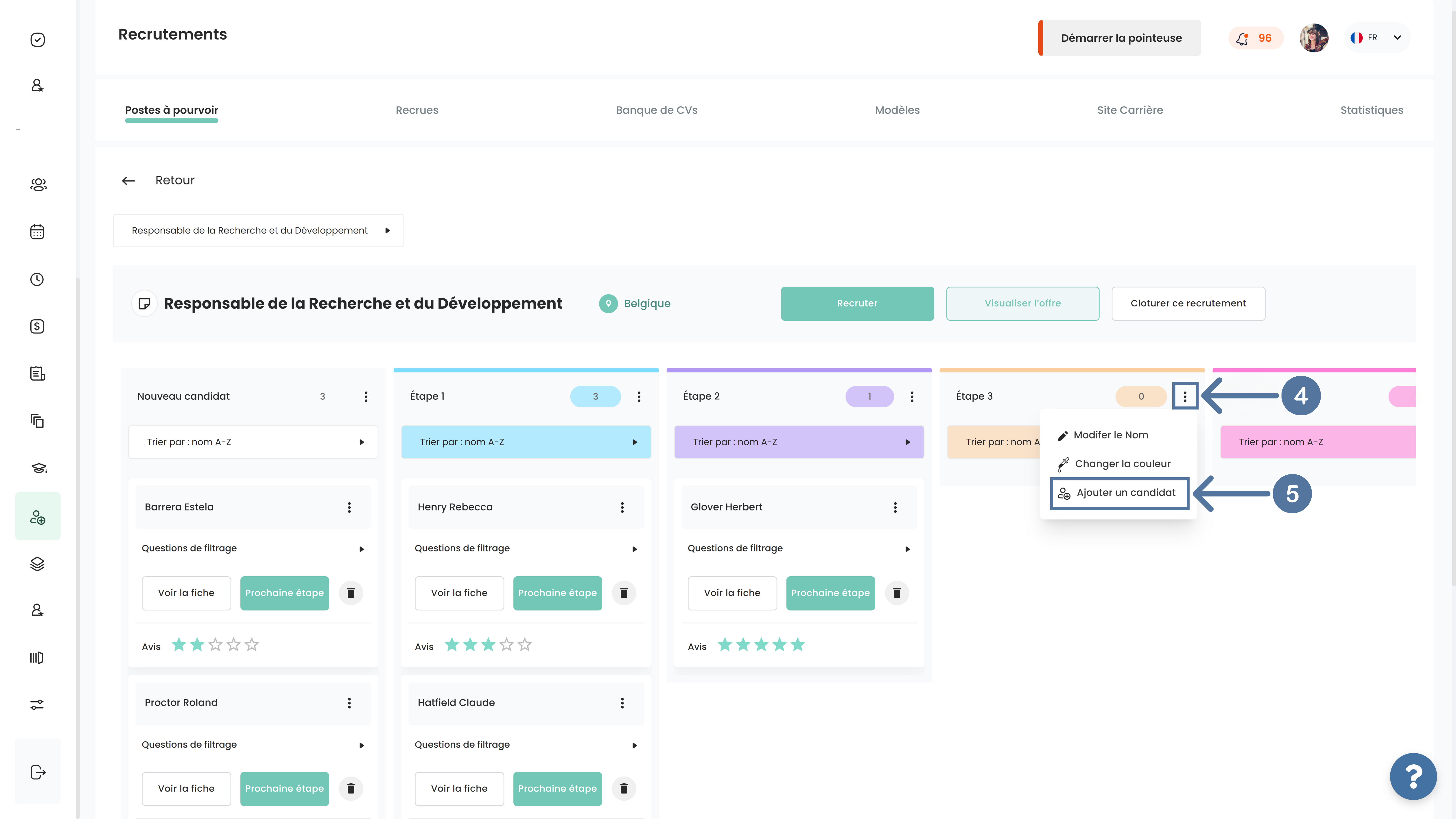Select the highlighted recruitment icon in sidebar
The width and height of the screenshot is (1456, 819).
38,516
